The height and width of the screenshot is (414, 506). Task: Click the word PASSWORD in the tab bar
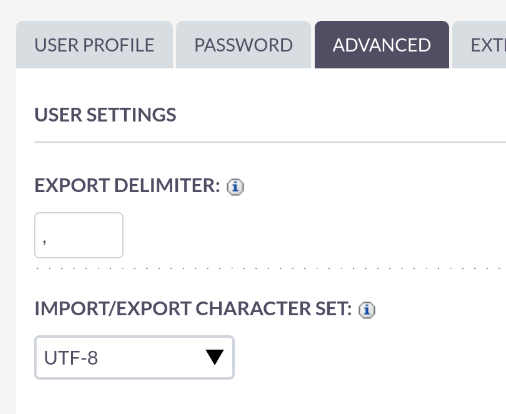click(x=243, y=45)
